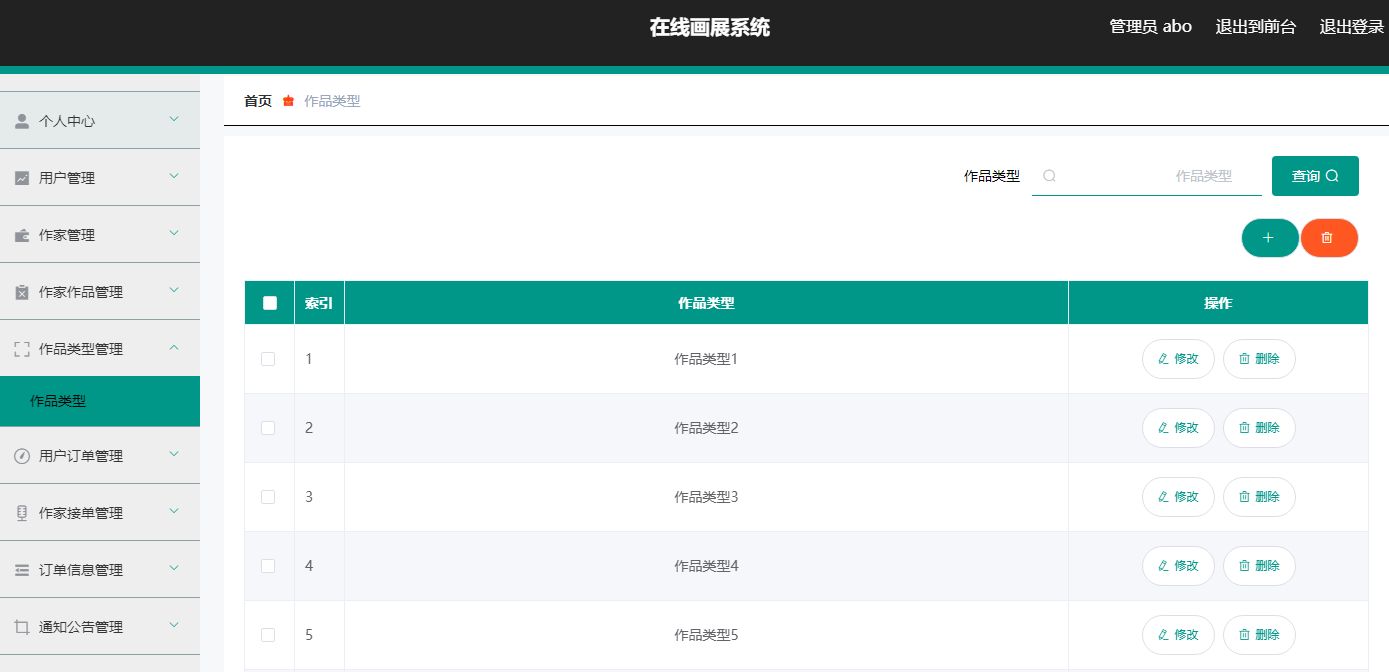
Task: Click table cell 作品类型5
Action: click(x=706, y=635)
